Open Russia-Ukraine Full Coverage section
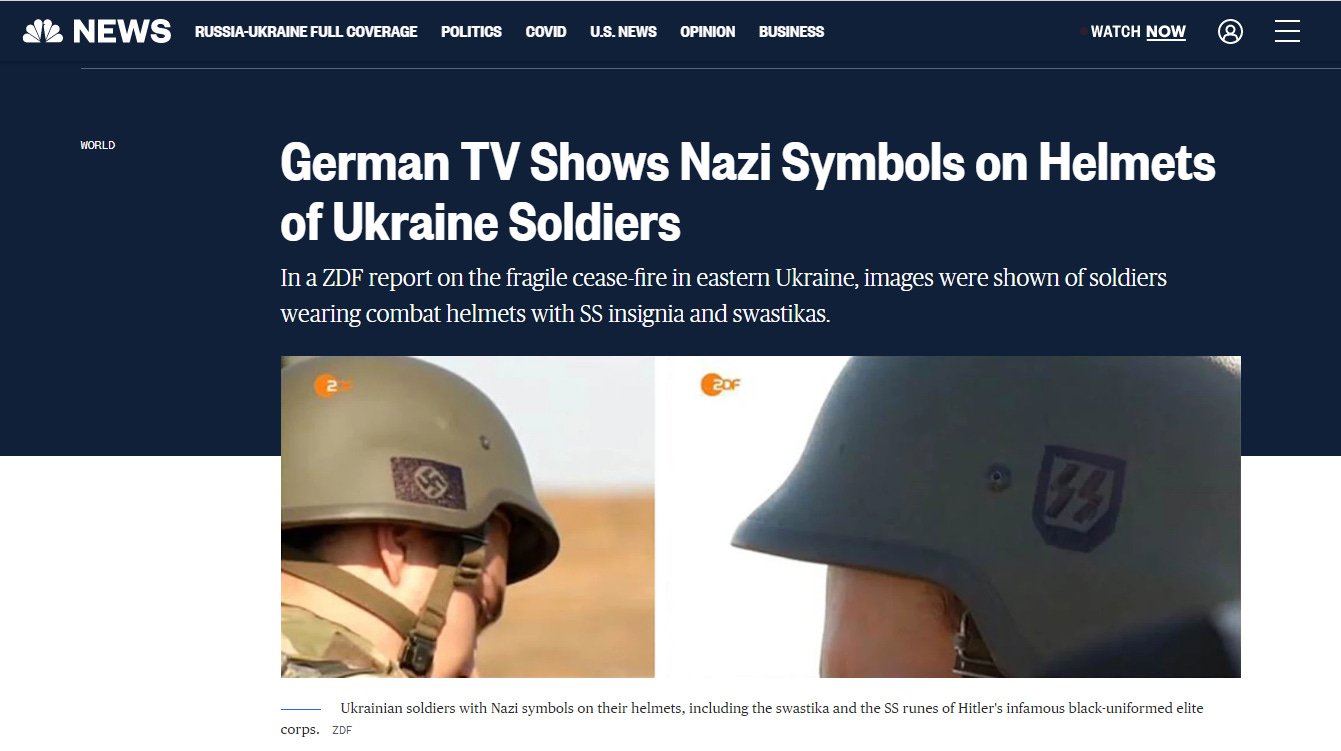1341x751 pixels. 306,32
